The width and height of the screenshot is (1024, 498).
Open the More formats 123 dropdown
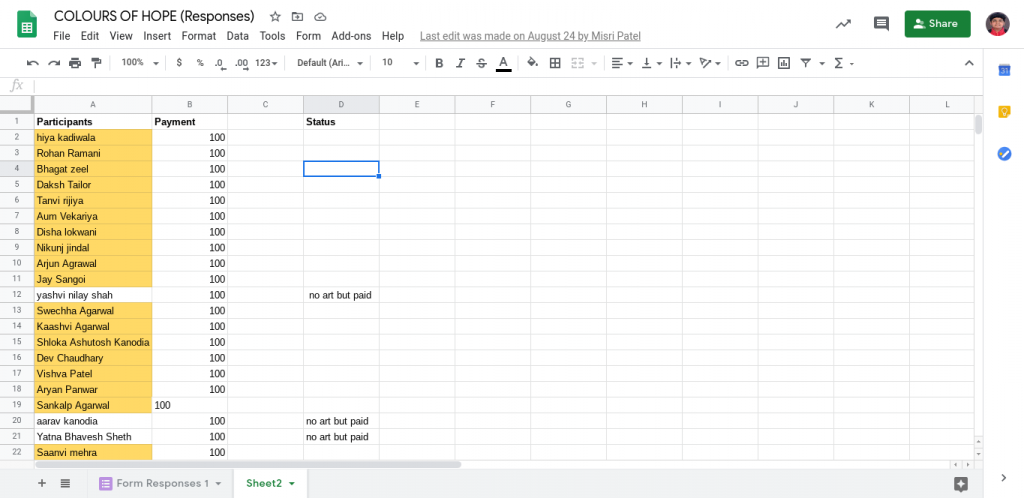click(266, 63)
